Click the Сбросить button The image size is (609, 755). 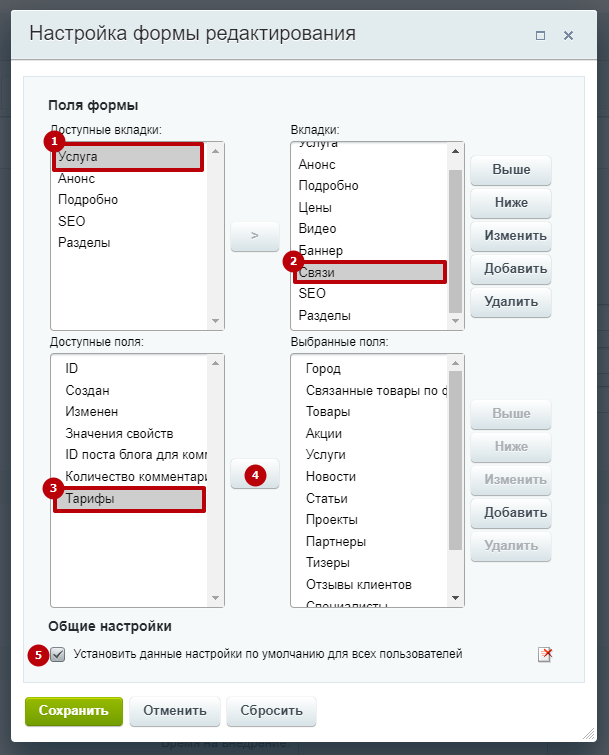pos(272,711)
